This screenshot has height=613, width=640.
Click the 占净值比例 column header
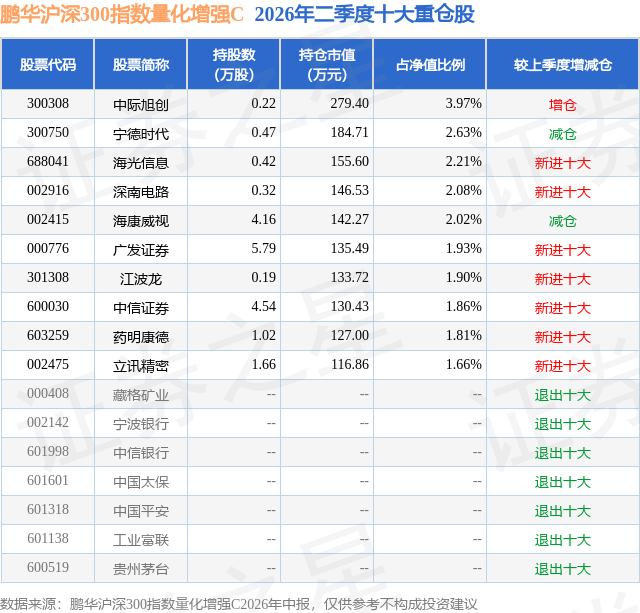430,64
